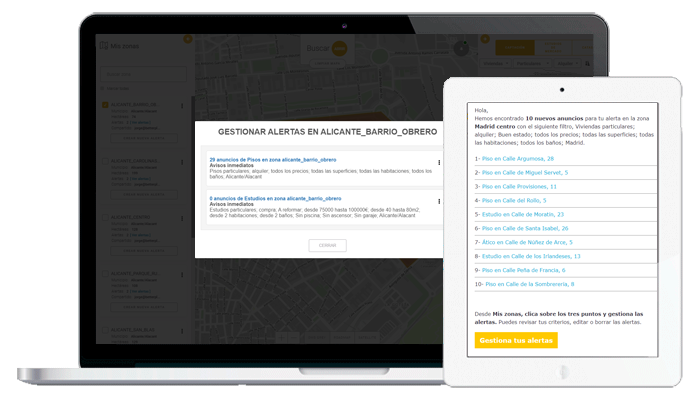Click the dark round avatar icon on map
This screenshot has width=700, height=400.
[461, 49]
